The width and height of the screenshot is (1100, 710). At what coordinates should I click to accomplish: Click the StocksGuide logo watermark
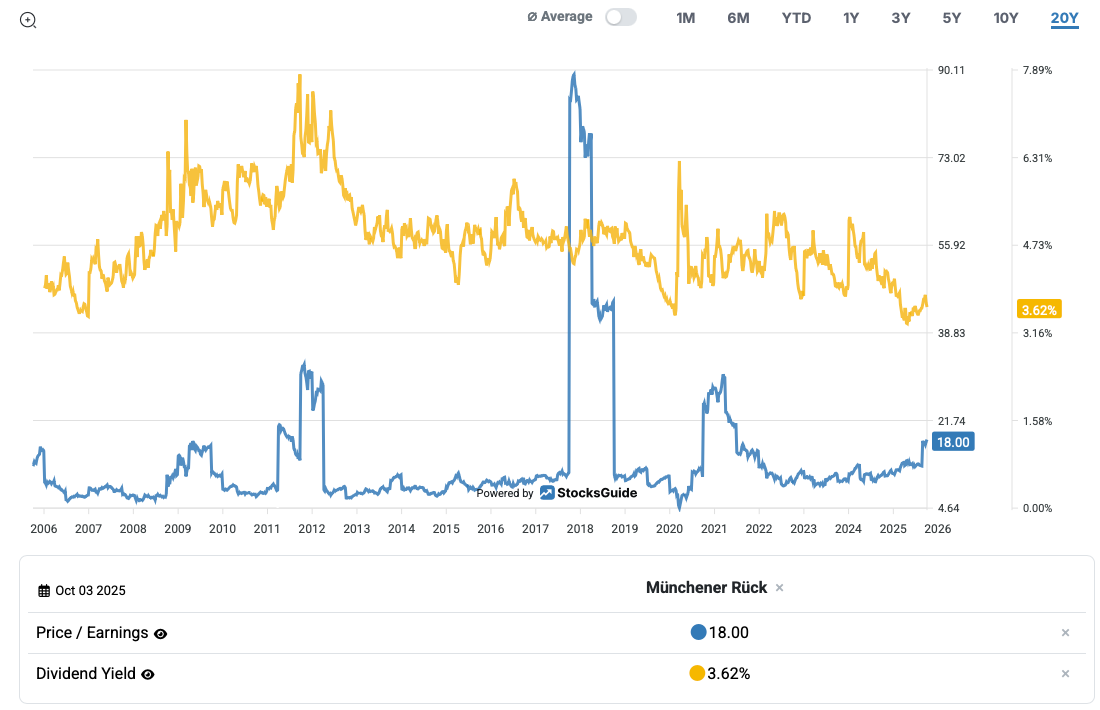[x=588, y=493]
